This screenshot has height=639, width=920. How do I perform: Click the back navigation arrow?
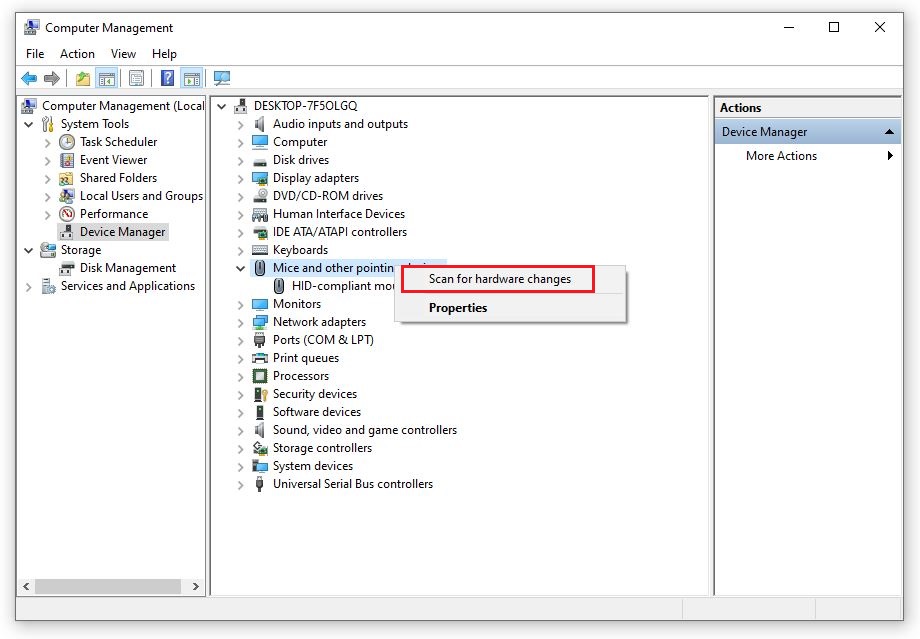[28, 78]
